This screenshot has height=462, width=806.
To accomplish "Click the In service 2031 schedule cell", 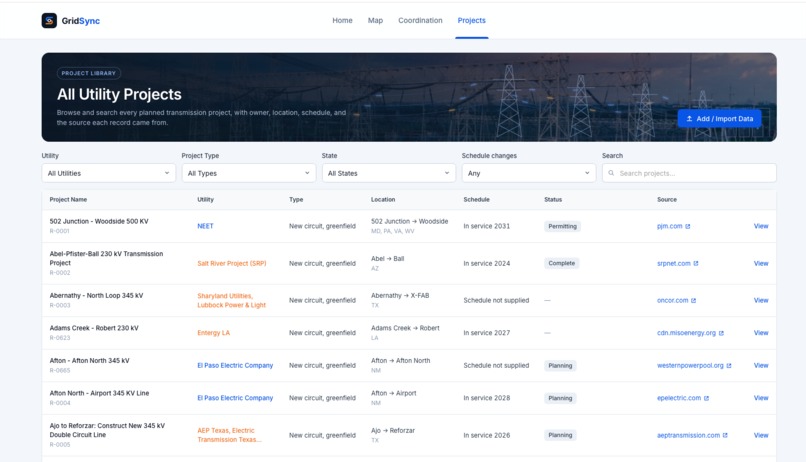I will point(486,226).
